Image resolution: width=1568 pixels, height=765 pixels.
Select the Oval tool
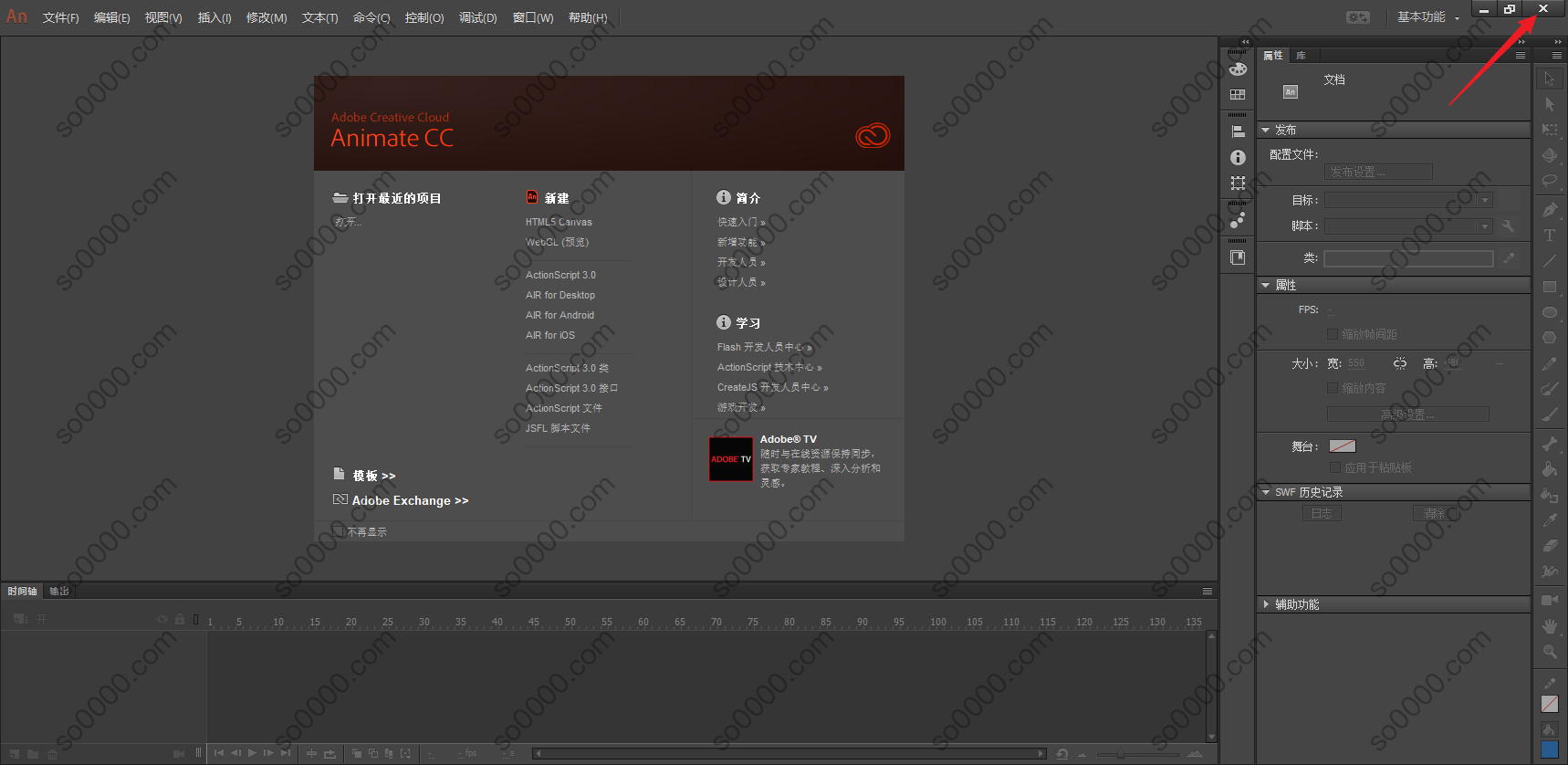click(x=1549, y=311)
